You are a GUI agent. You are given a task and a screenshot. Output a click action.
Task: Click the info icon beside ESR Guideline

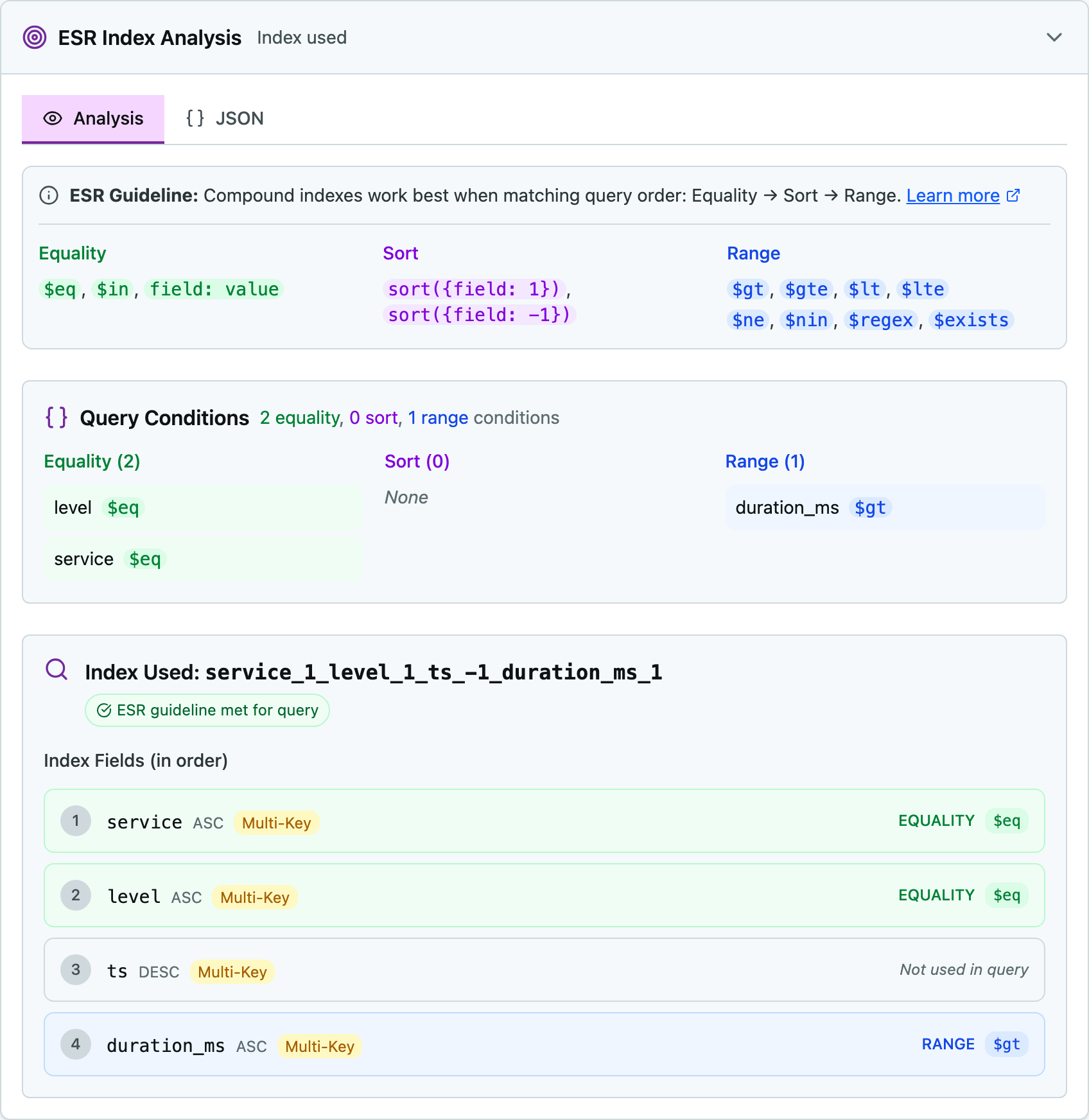click(49, 195)
